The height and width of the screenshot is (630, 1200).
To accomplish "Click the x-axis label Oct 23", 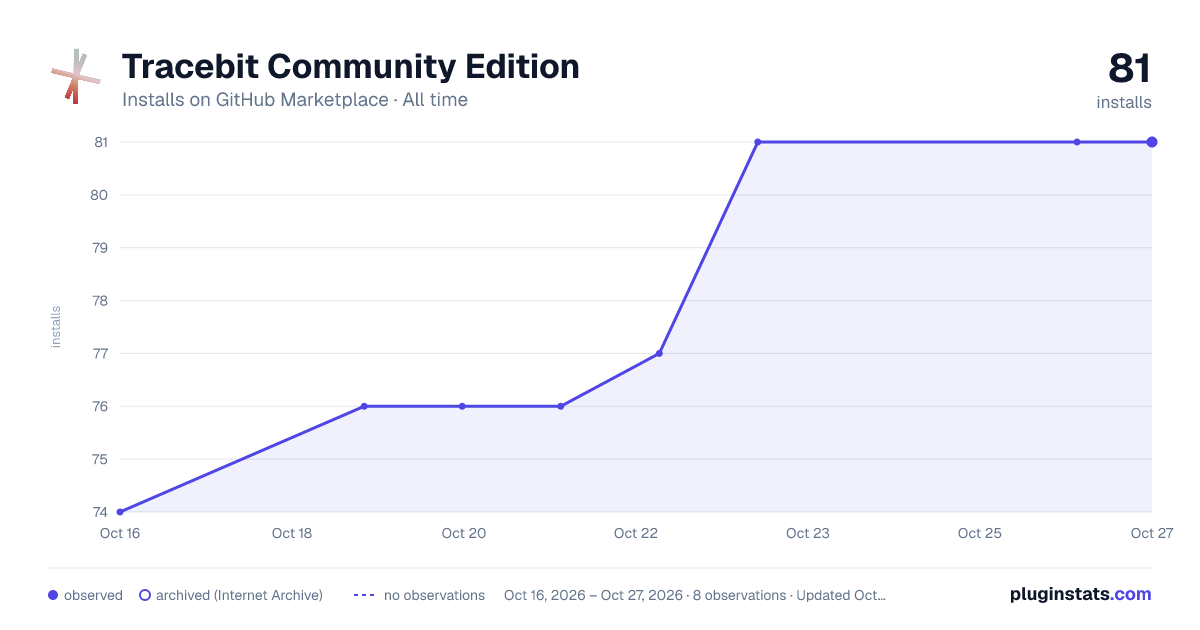I will tap(808, 533).
